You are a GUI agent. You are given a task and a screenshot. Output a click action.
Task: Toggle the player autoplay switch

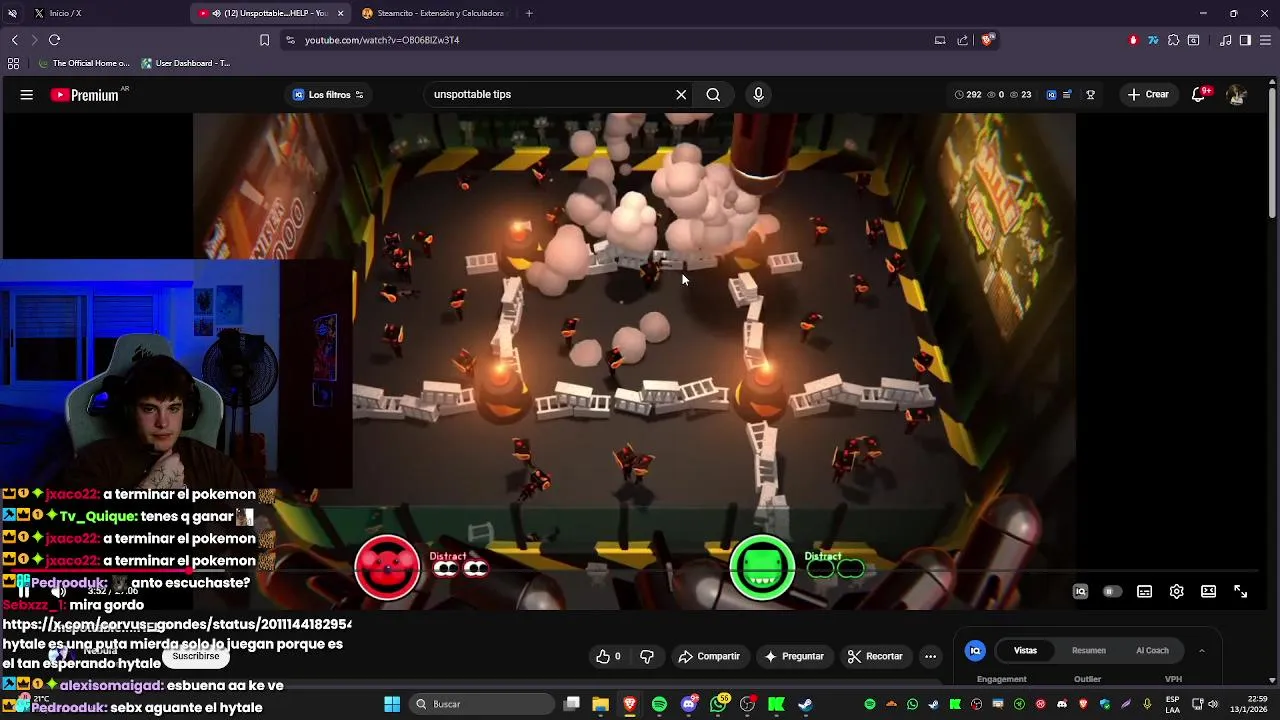(x=1112, y=592)
